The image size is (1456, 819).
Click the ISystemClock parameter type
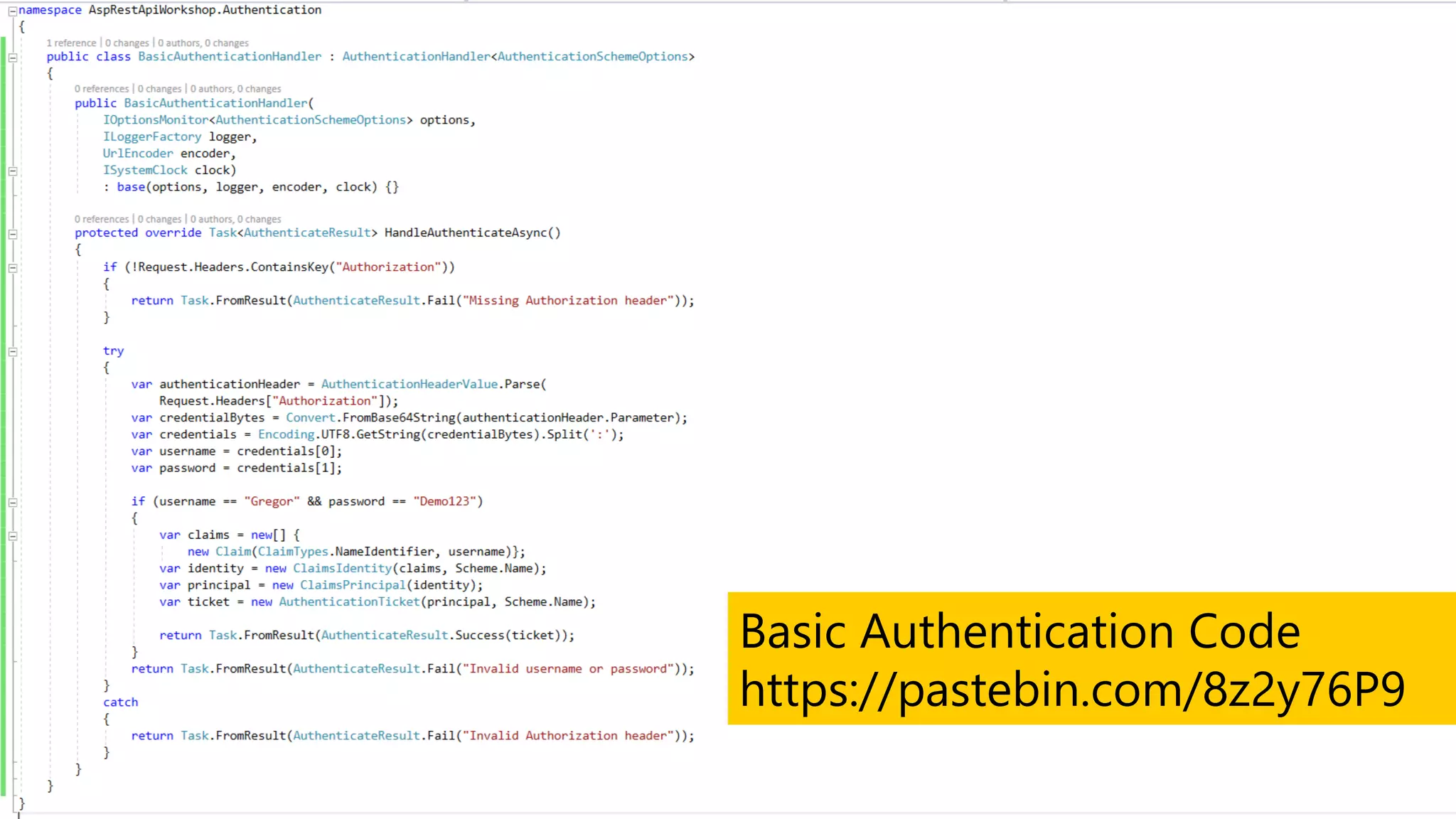[145, 171]
